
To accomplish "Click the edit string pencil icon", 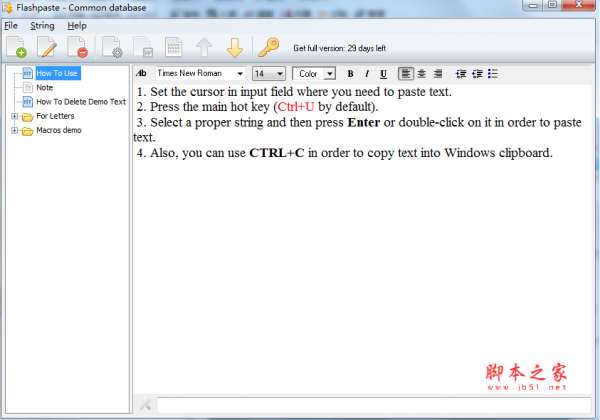I will 47,47.
